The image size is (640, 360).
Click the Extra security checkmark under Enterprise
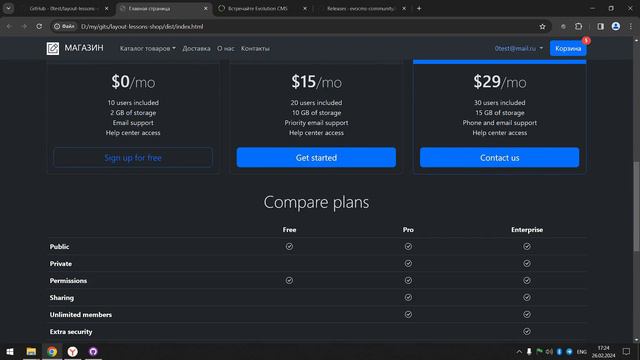[527, 331]
